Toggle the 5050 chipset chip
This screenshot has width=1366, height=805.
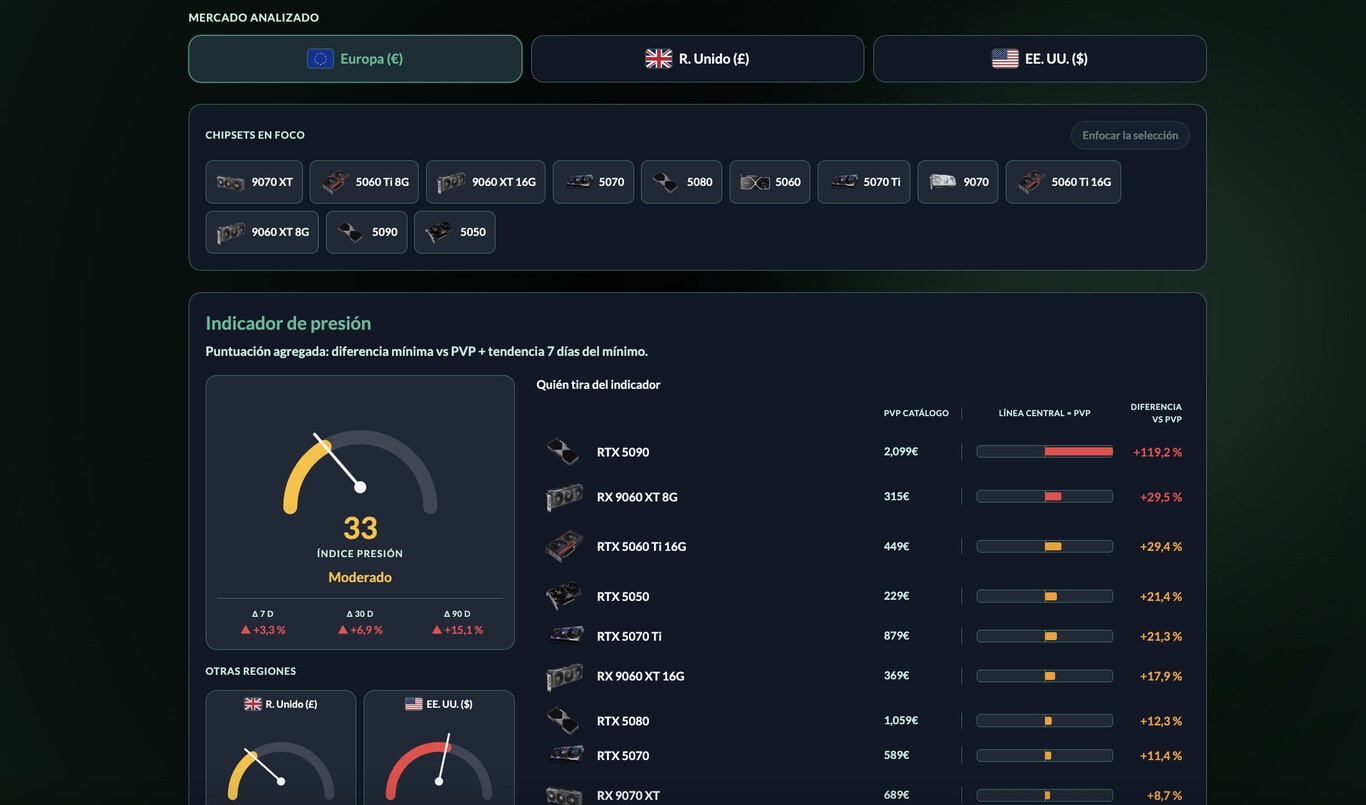(x=455, y=232)
